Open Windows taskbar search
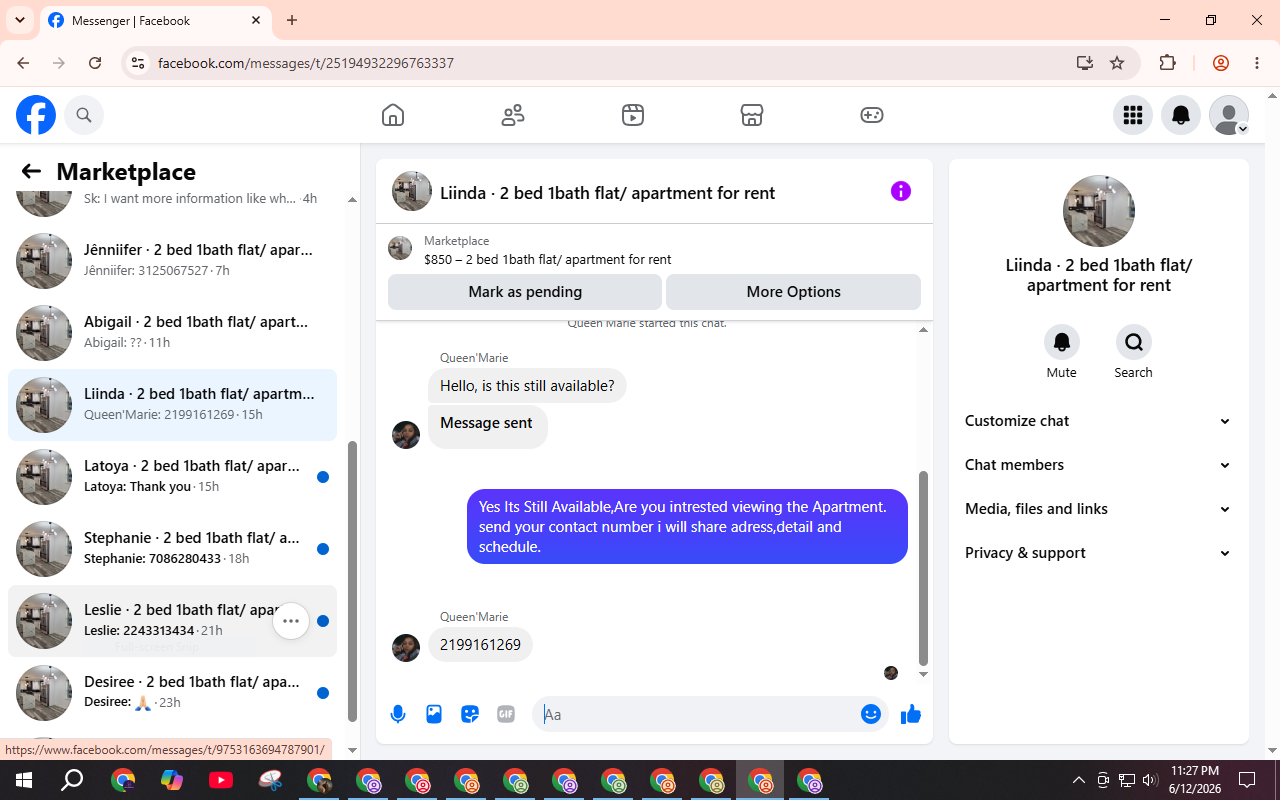The width and height of the screenshot is (1280, 800). pos(72,780)
